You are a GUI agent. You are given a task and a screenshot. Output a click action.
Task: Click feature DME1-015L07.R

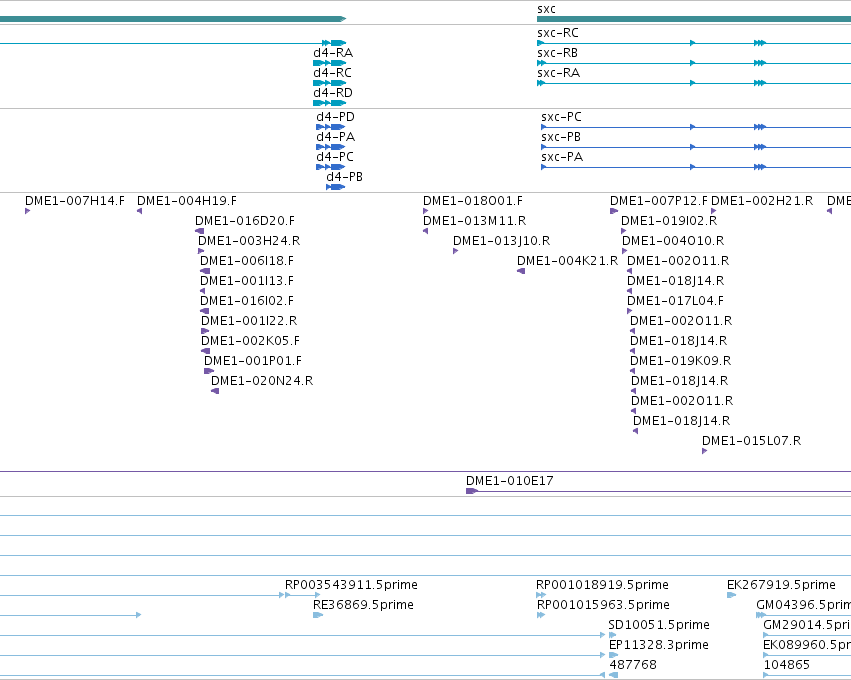click(752, 441)
